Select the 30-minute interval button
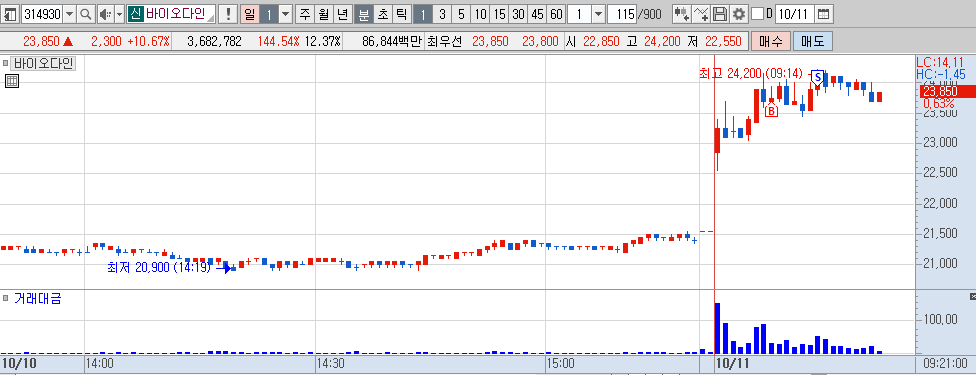The width and height of the screenshot is (976, 375). (518, 14)
